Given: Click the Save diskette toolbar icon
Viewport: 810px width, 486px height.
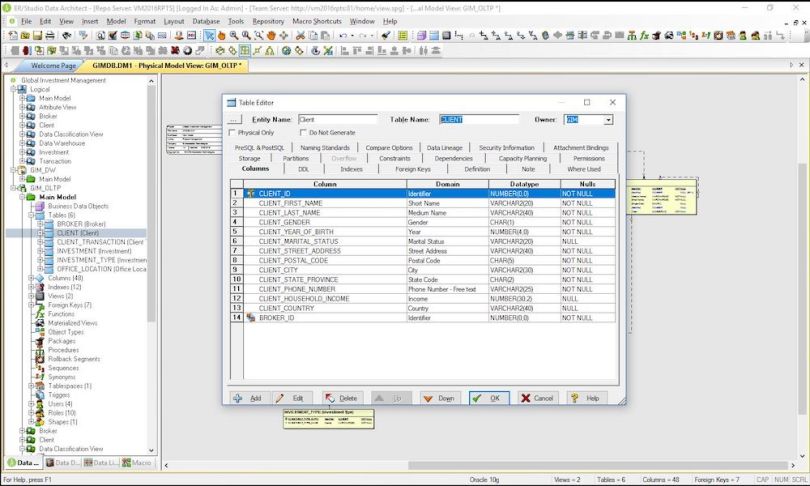Looking at the screenshot, I should pyautogui.click(x=37, y=35).
